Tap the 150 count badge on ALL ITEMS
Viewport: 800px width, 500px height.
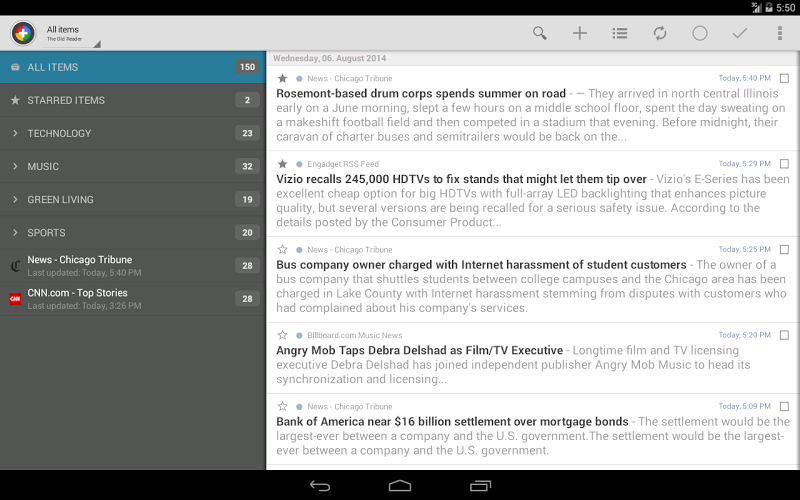click(247, 67)
